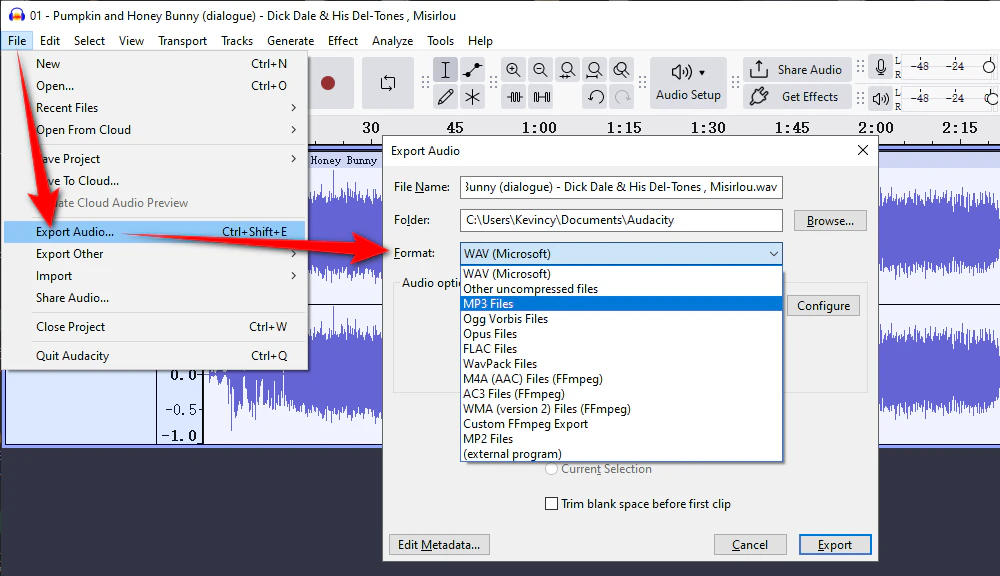The image size is (1000, 576).
Task: Select the Envelope tool
Action: [x=472, y=70]
